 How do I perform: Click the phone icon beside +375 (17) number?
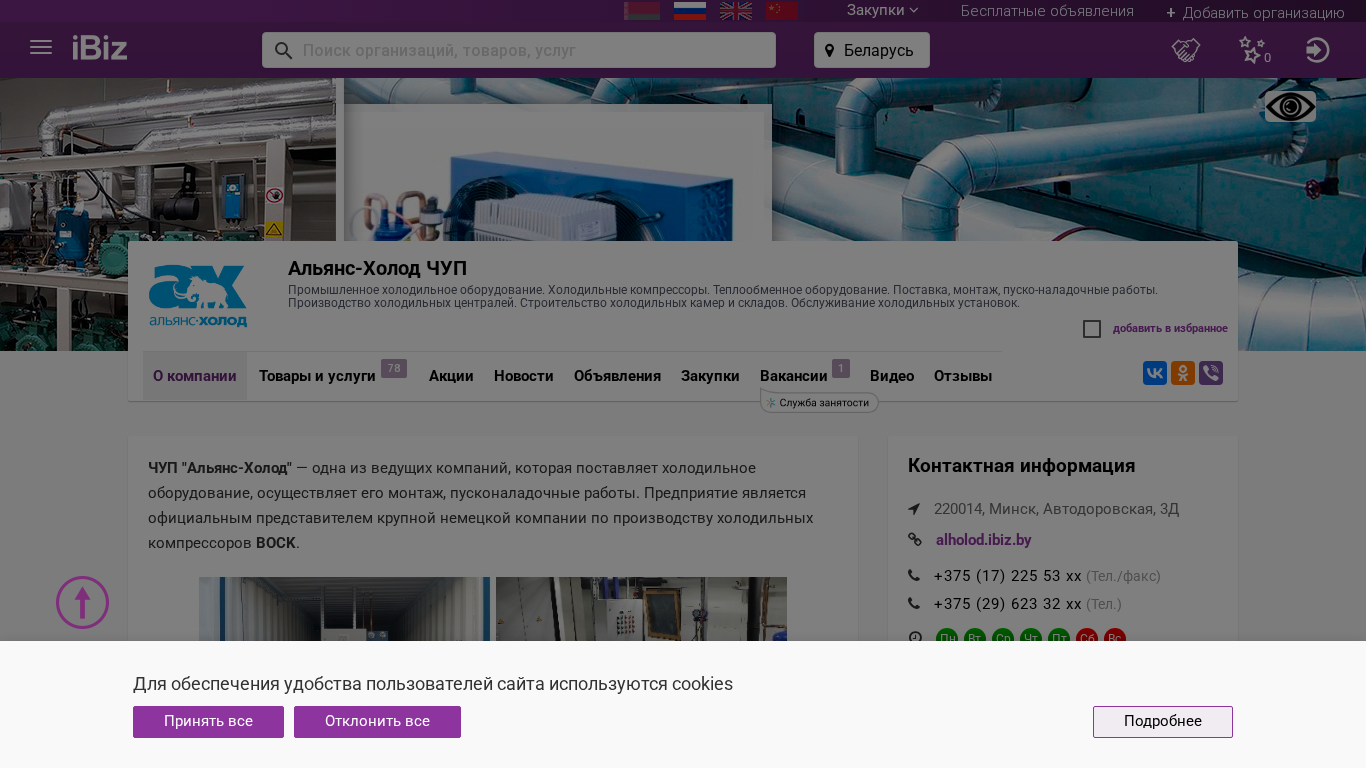coord(914,576)
